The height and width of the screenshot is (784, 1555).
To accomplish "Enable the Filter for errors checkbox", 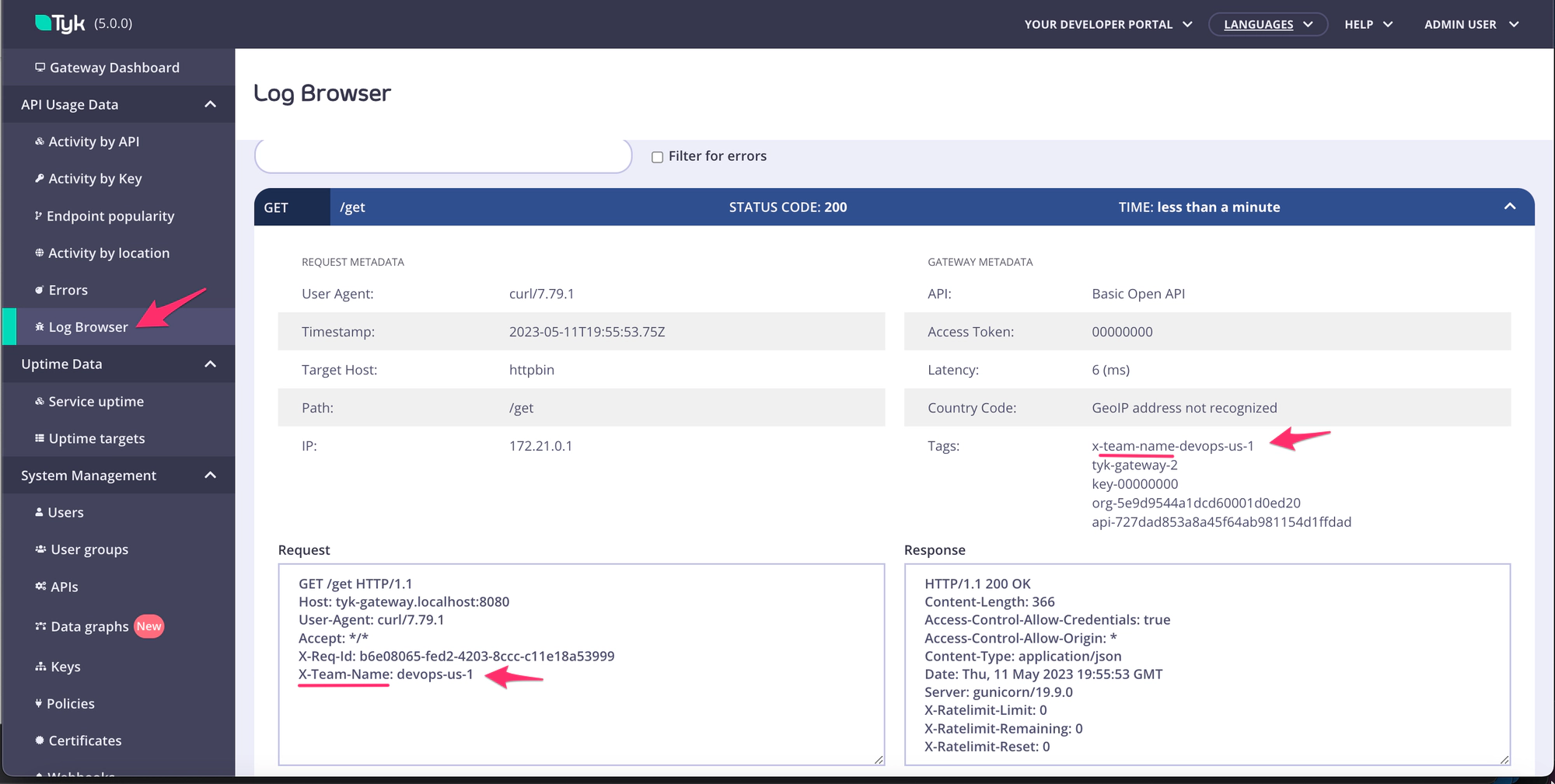I will pyautogui.click(x=657, y=157).
